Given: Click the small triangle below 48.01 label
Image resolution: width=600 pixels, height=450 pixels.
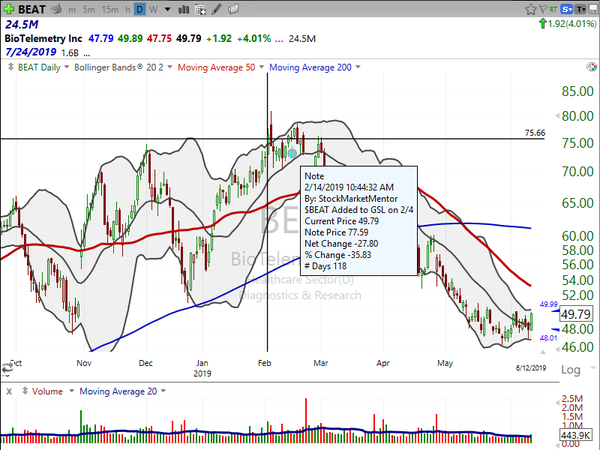Looking at the screenshot, I should click(543, 351).
